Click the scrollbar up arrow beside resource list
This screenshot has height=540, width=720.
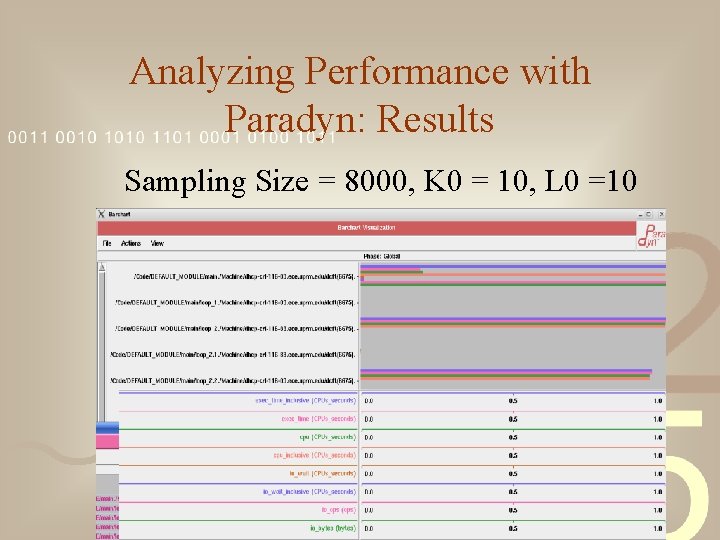click(102, 267)
